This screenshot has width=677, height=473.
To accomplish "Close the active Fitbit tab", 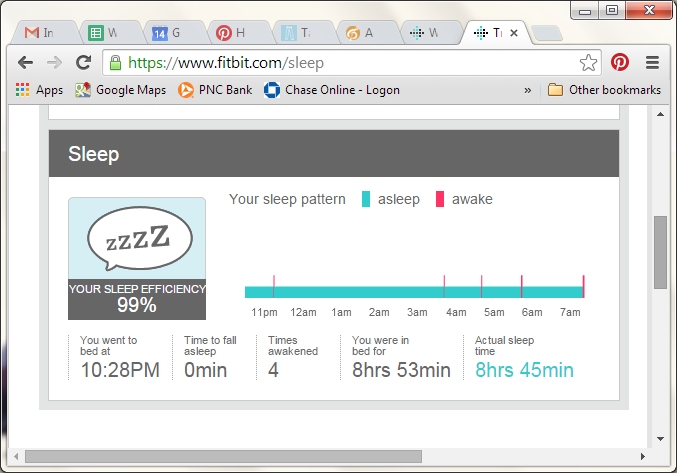I will (514, 33).
